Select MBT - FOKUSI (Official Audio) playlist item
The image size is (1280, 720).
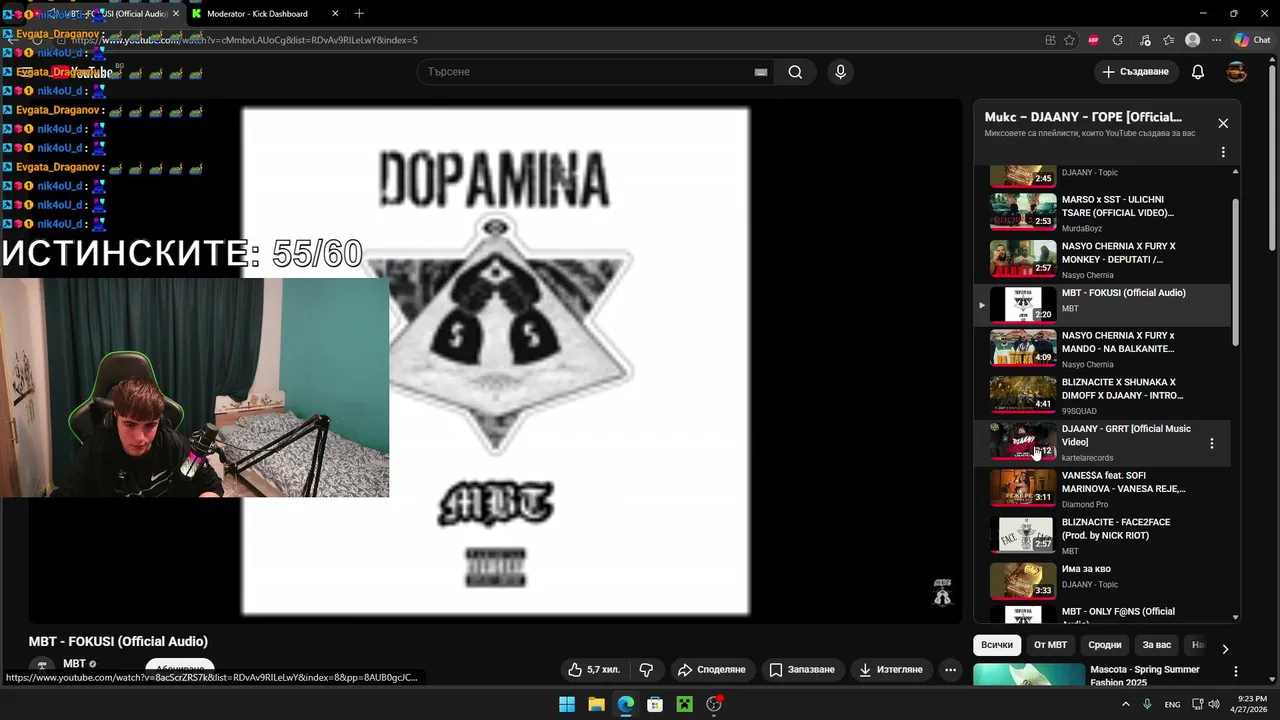click(x=1102, y=304)
